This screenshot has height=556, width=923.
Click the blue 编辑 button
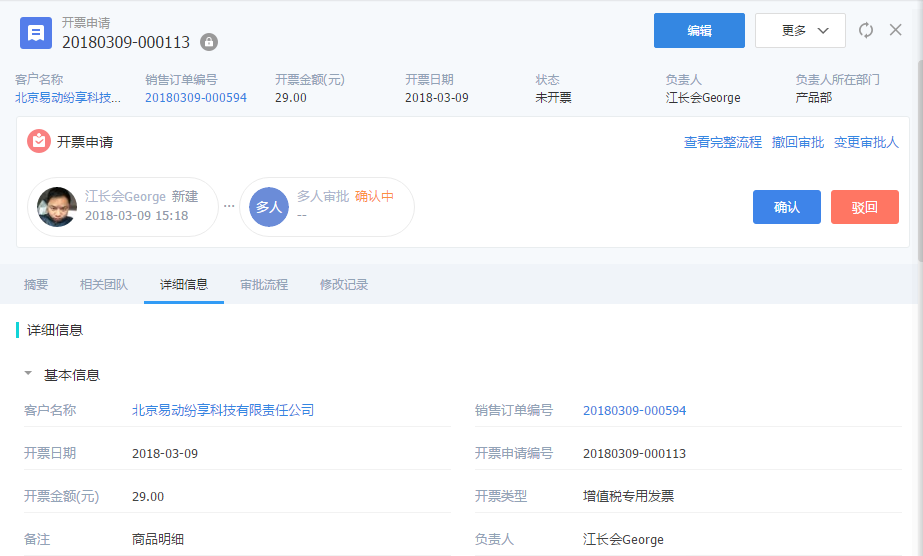[x=699, y=31]
